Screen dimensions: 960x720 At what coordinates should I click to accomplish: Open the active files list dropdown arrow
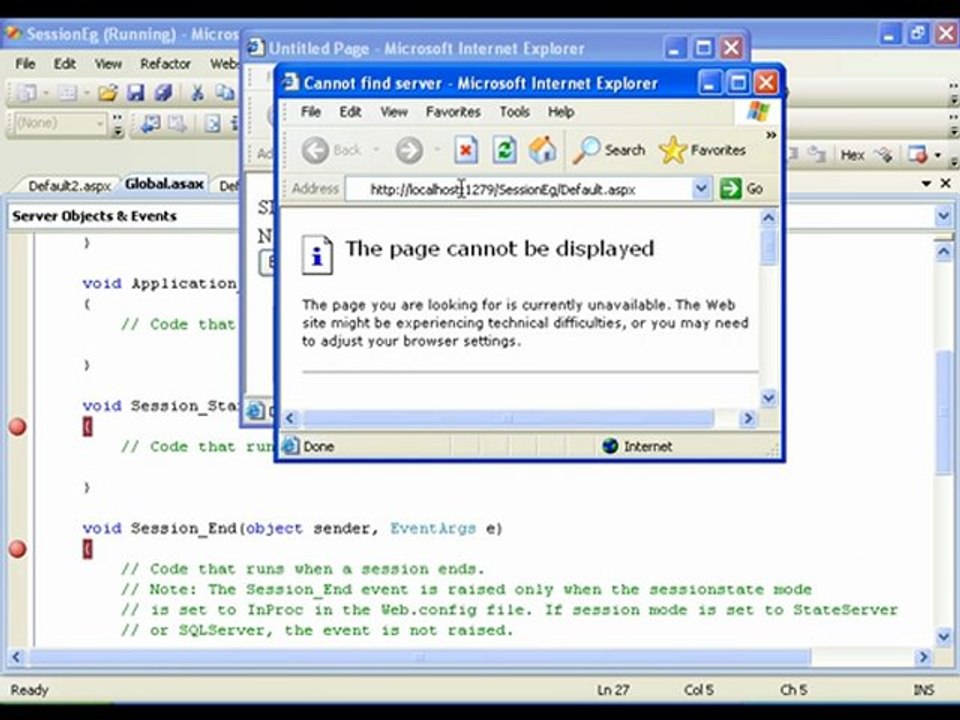point(926,183)
